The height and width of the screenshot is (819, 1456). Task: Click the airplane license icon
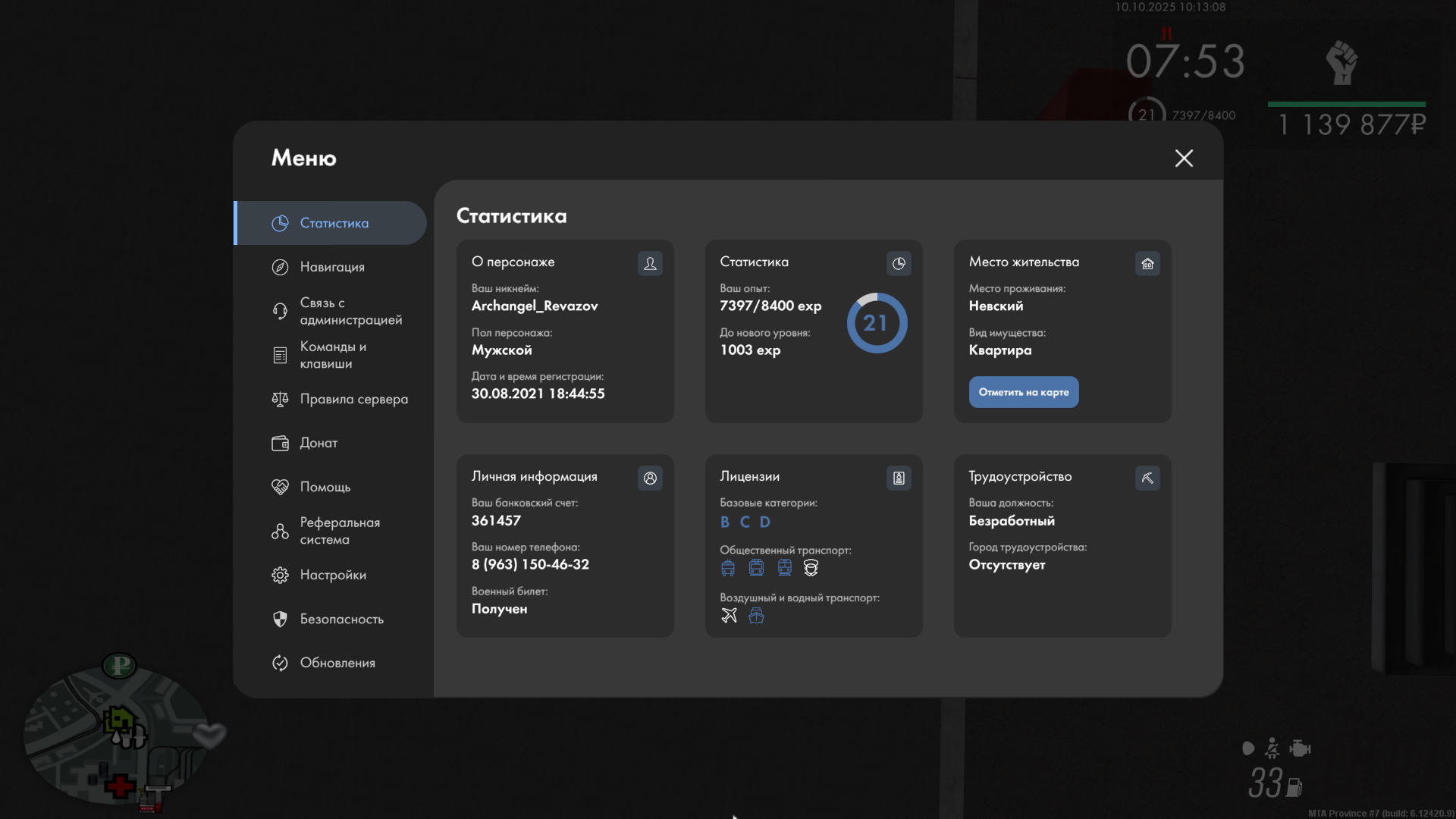729,615
